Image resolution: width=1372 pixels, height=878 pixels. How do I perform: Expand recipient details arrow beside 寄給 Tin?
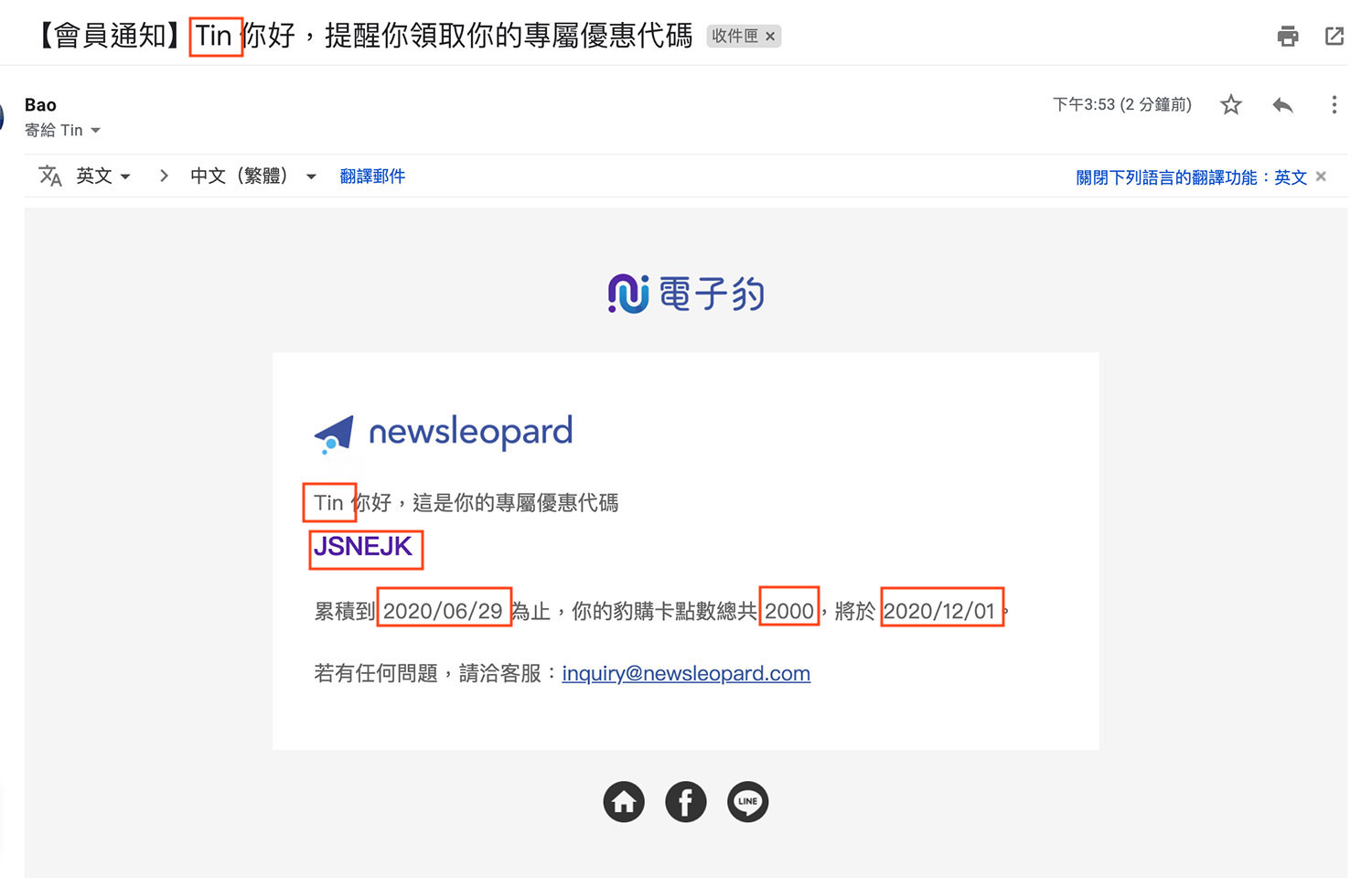coord(95,131)
